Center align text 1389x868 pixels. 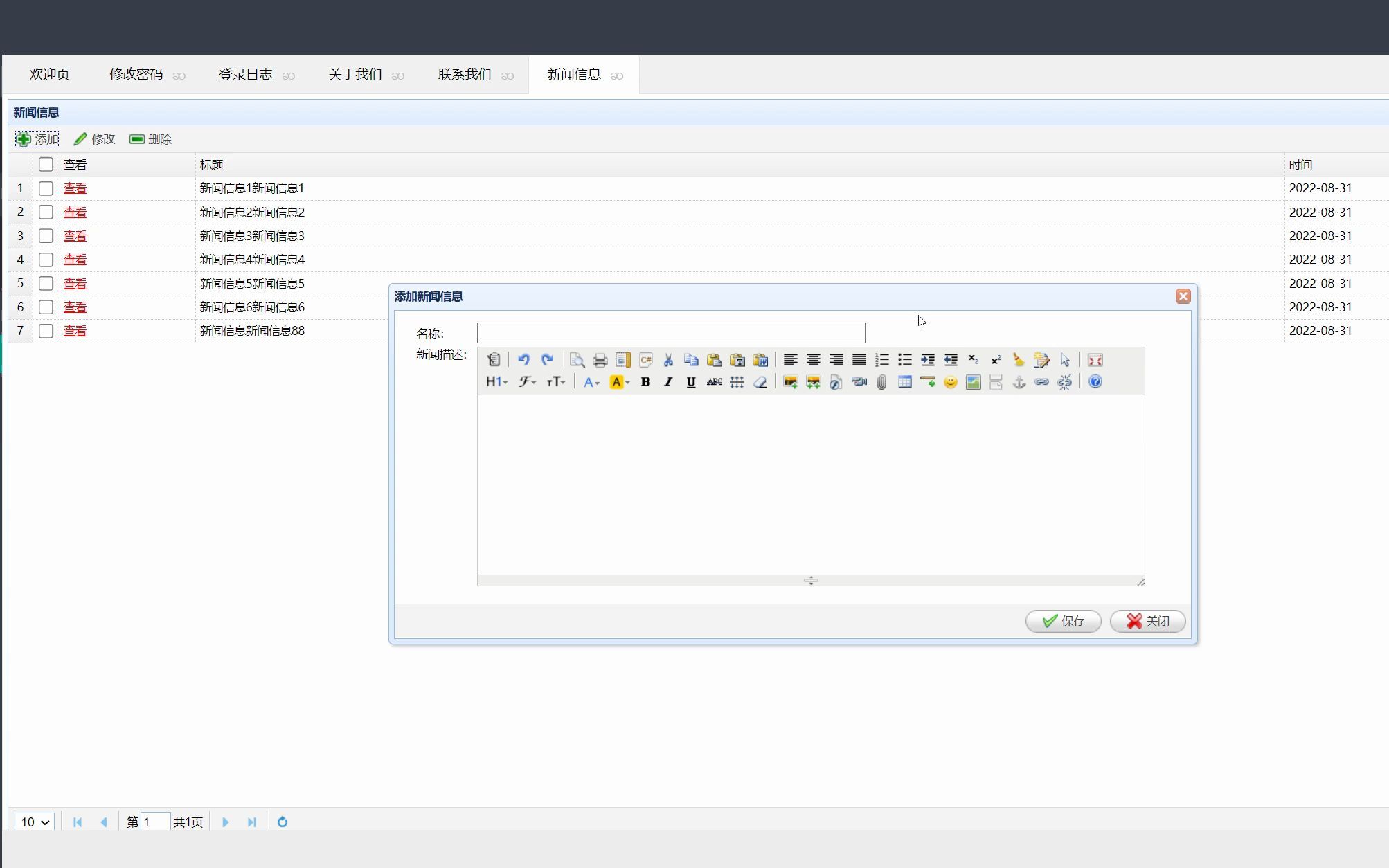click(x=813, y=360)
